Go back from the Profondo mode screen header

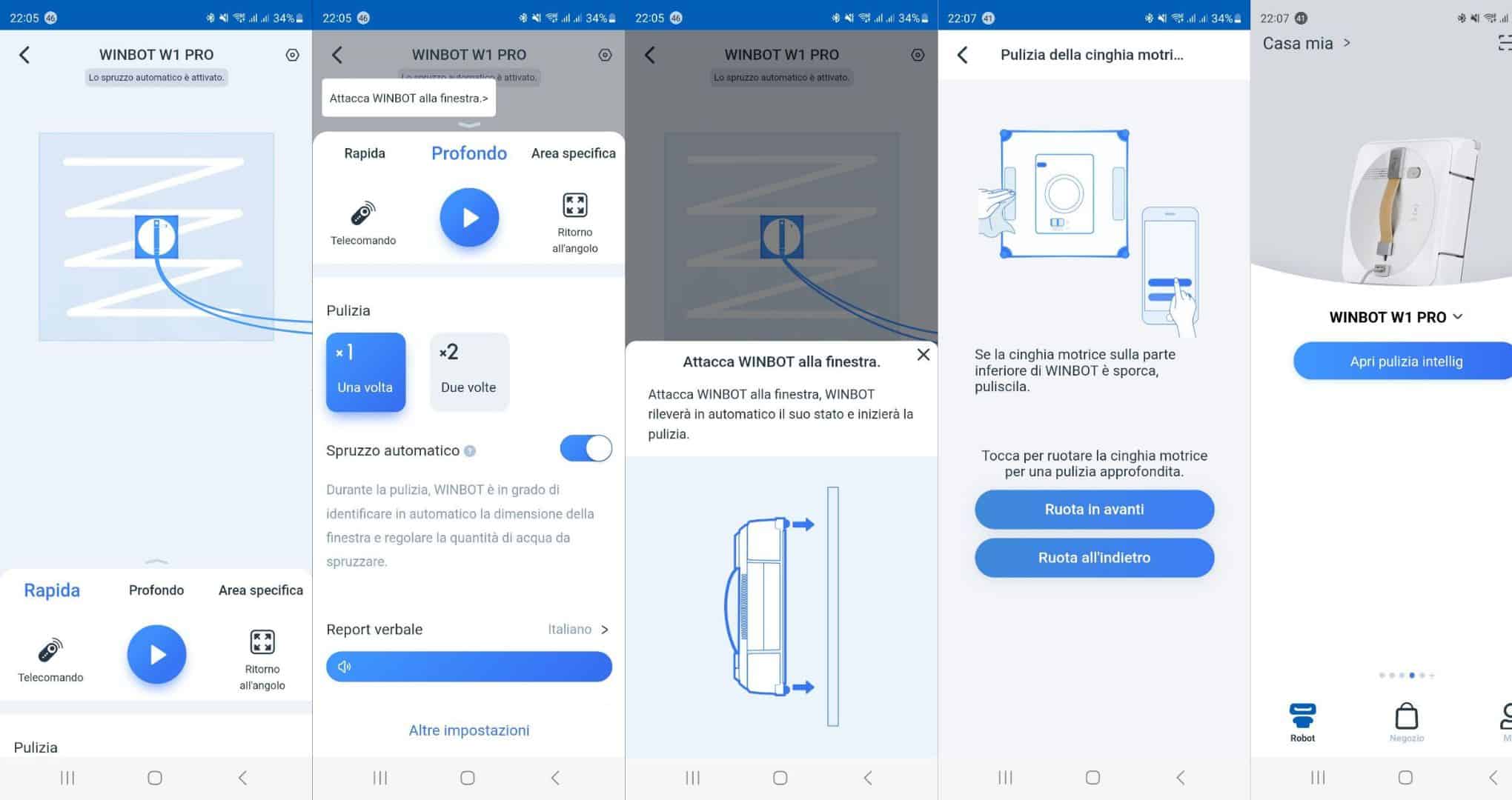coord(337,55)
